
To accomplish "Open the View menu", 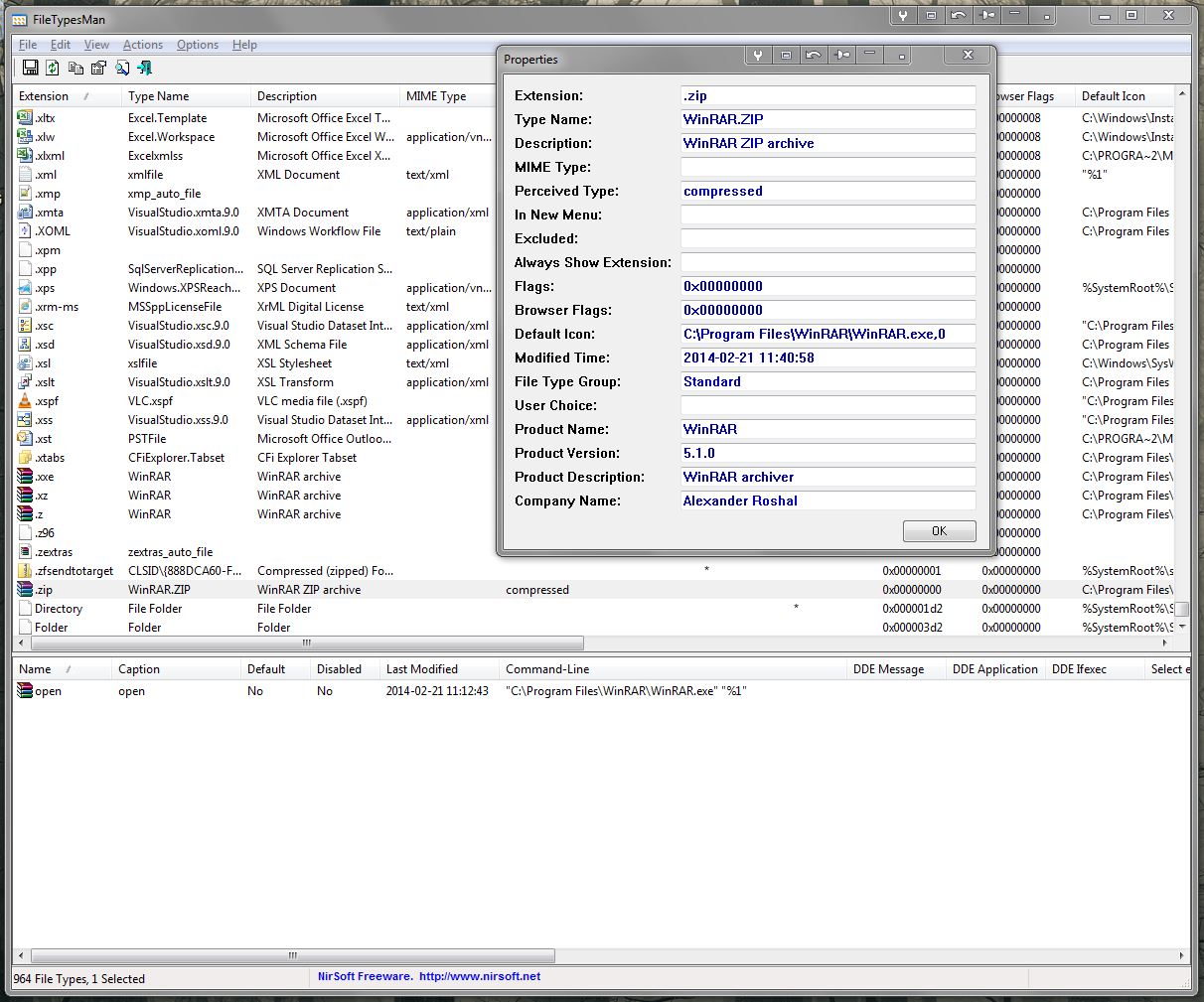I will [x=96, y=45].
